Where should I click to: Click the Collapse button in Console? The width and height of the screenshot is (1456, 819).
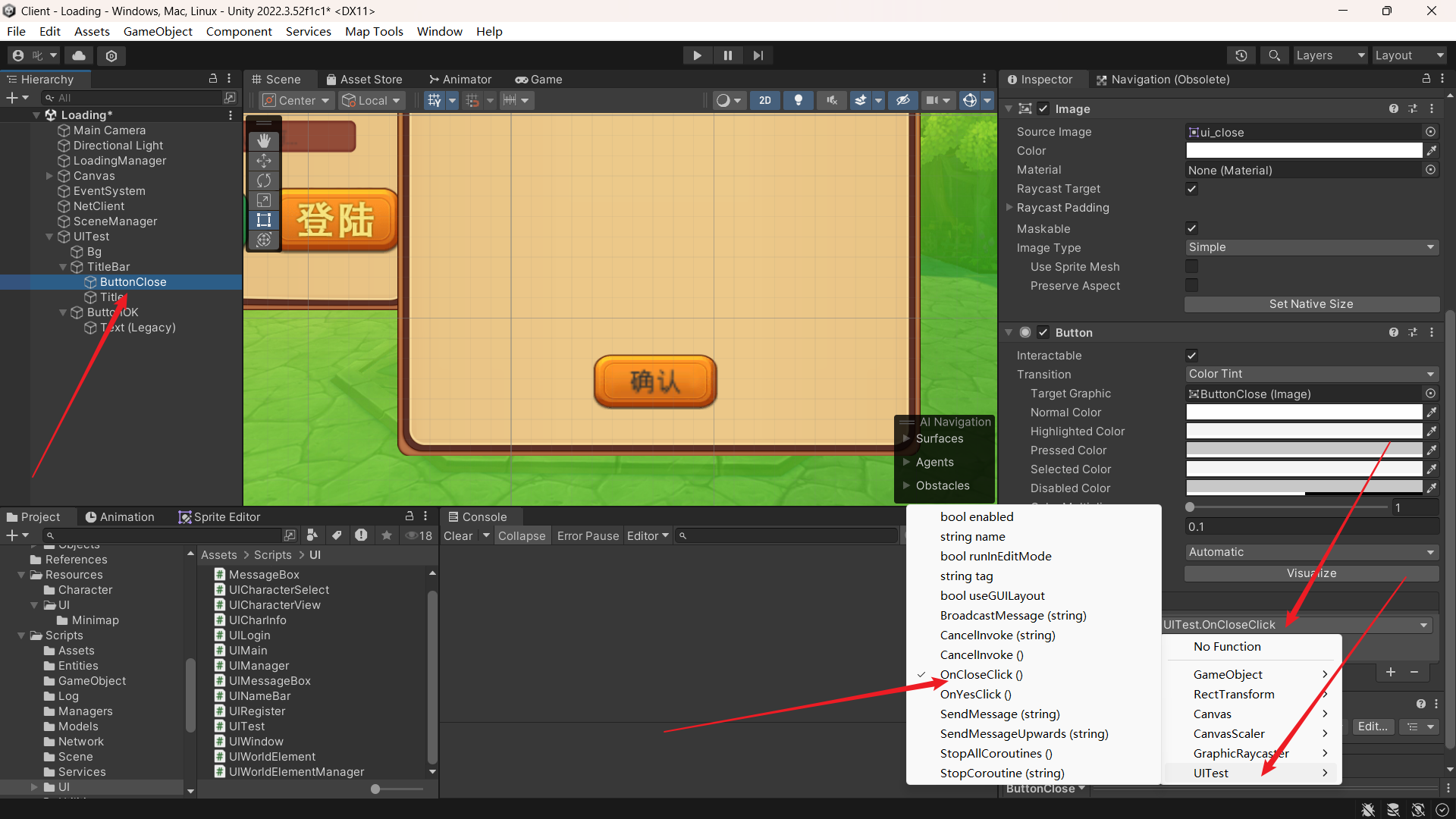[x=521, y=535]
